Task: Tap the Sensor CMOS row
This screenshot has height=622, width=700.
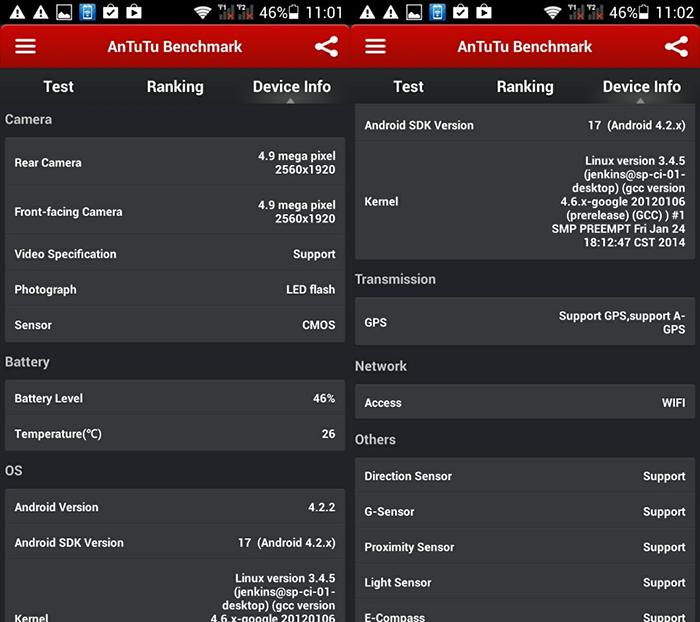Action: pos(175,325)
